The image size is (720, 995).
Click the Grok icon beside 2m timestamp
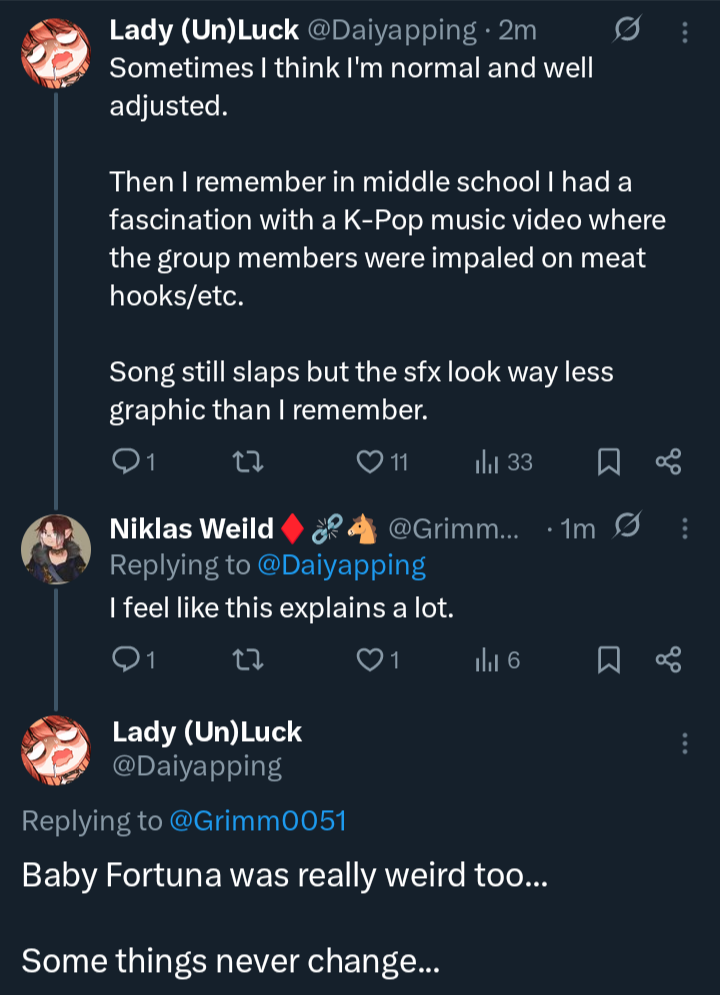pyautogui.click(x=627, y=32)
